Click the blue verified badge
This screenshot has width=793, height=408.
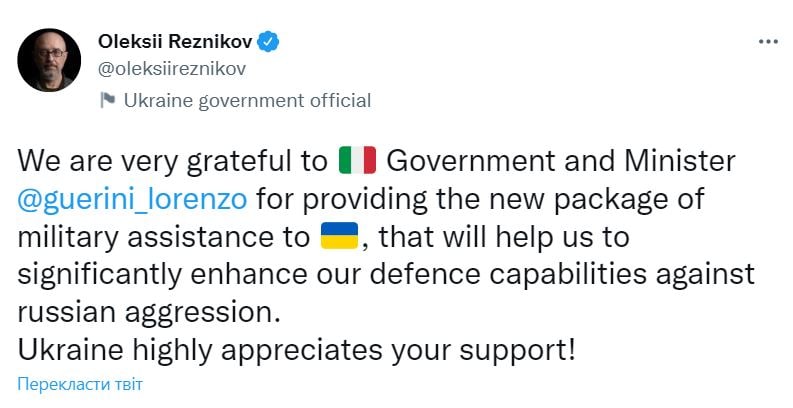tap(270, 41)
